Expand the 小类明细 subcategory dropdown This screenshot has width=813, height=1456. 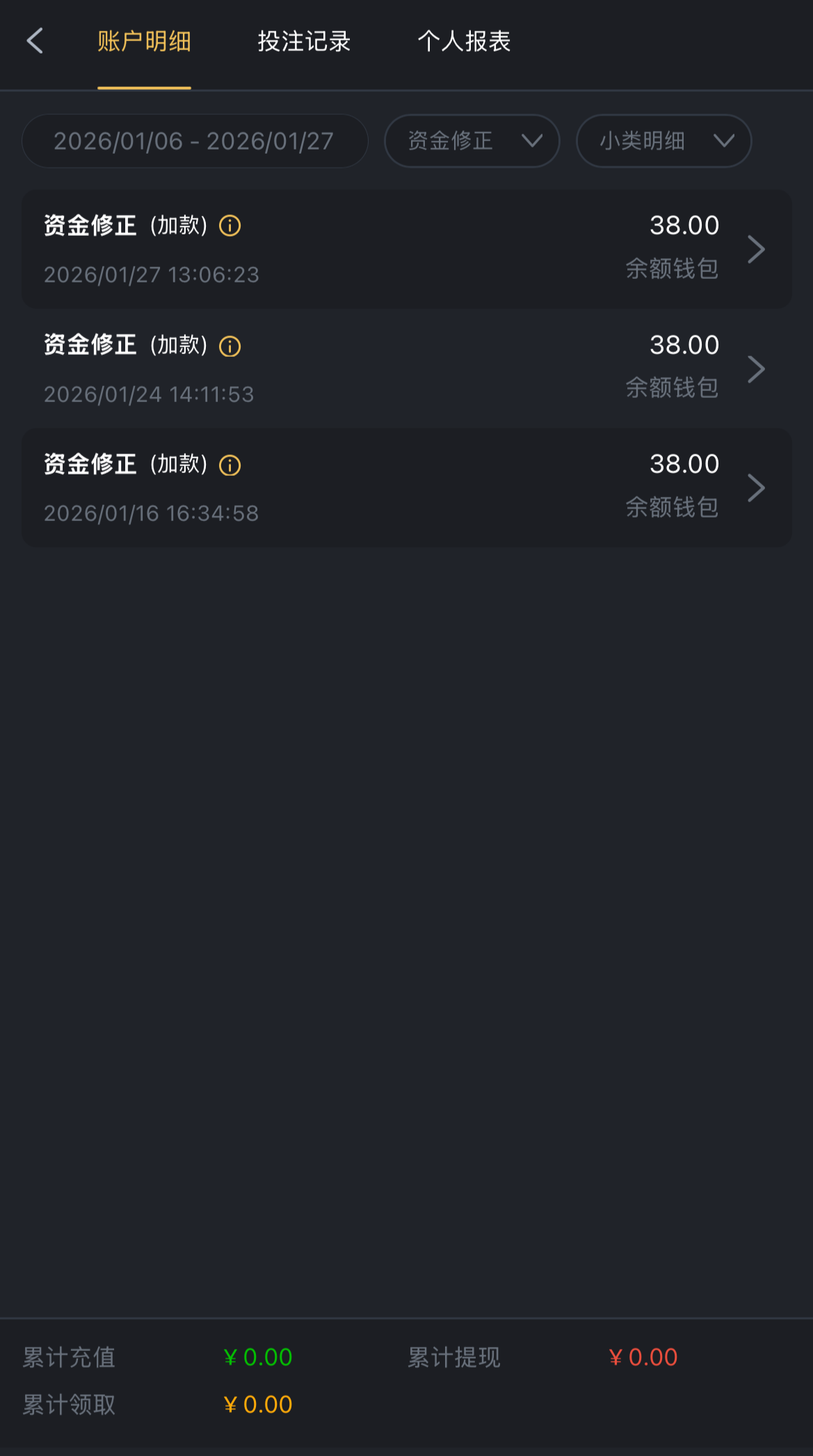(664, 141)
